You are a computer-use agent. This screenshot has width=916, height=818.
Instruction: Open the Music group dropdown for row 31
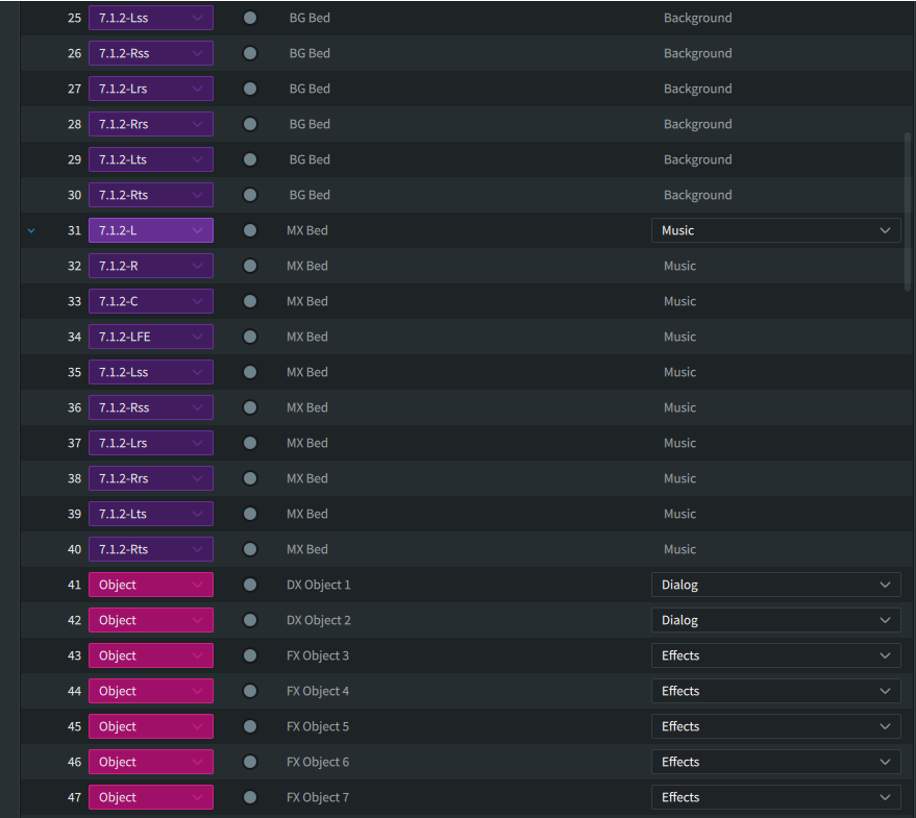tap(775, 231)
